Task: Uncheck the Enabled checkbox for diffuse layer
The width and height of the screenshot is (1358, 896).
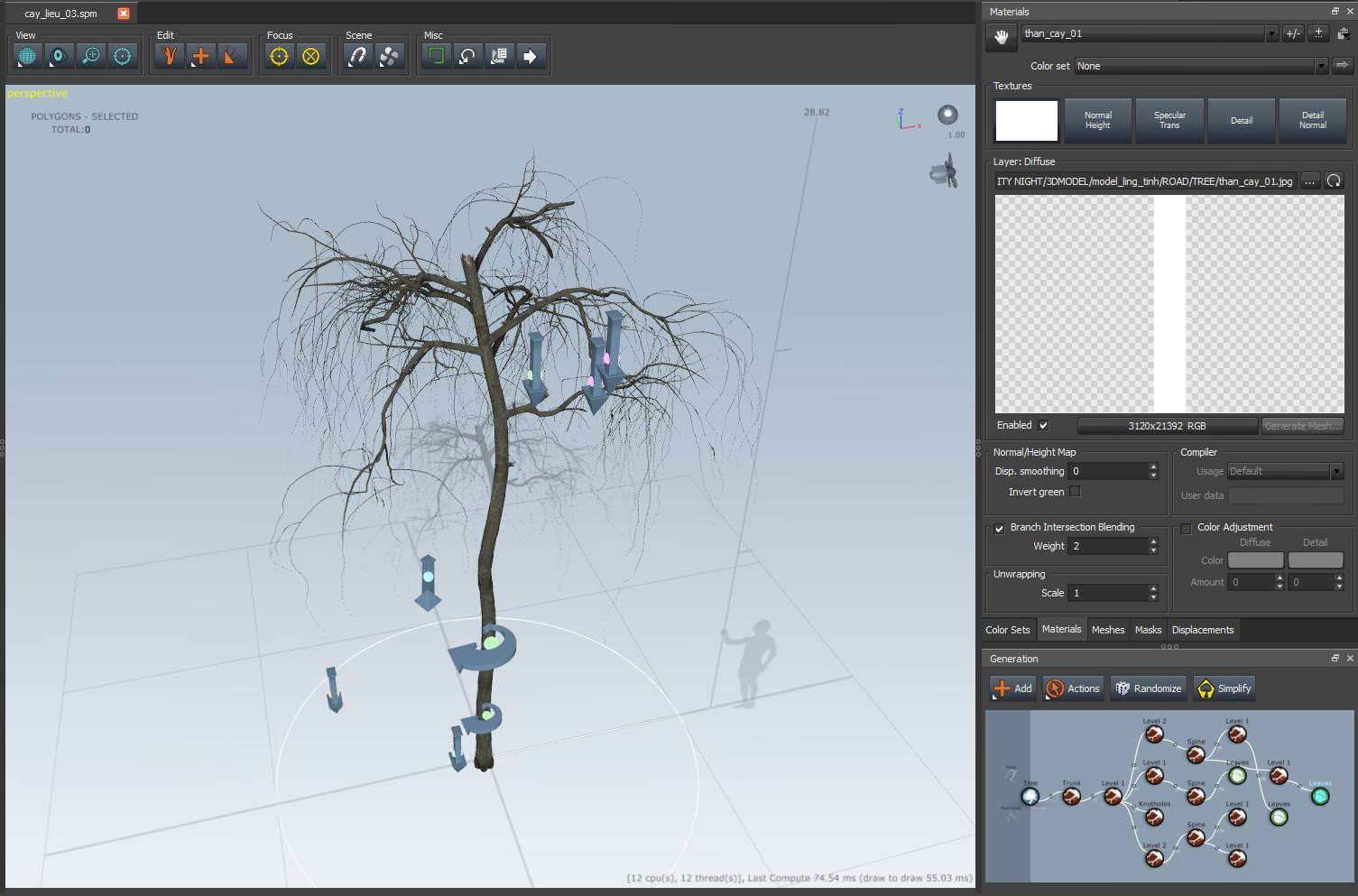Action: pos(1044,425)
